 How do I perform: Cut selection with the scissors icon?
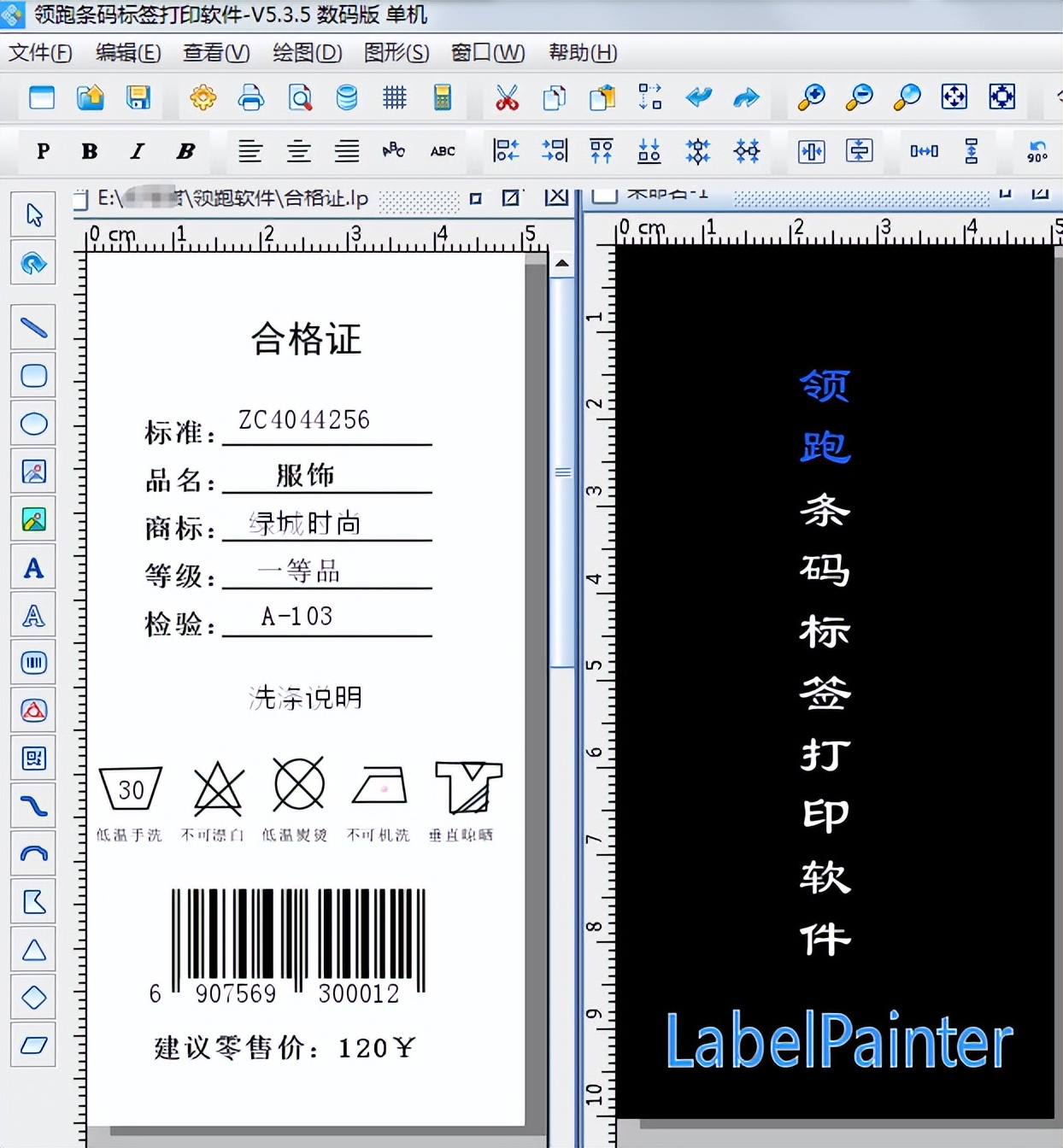[508, 97]
